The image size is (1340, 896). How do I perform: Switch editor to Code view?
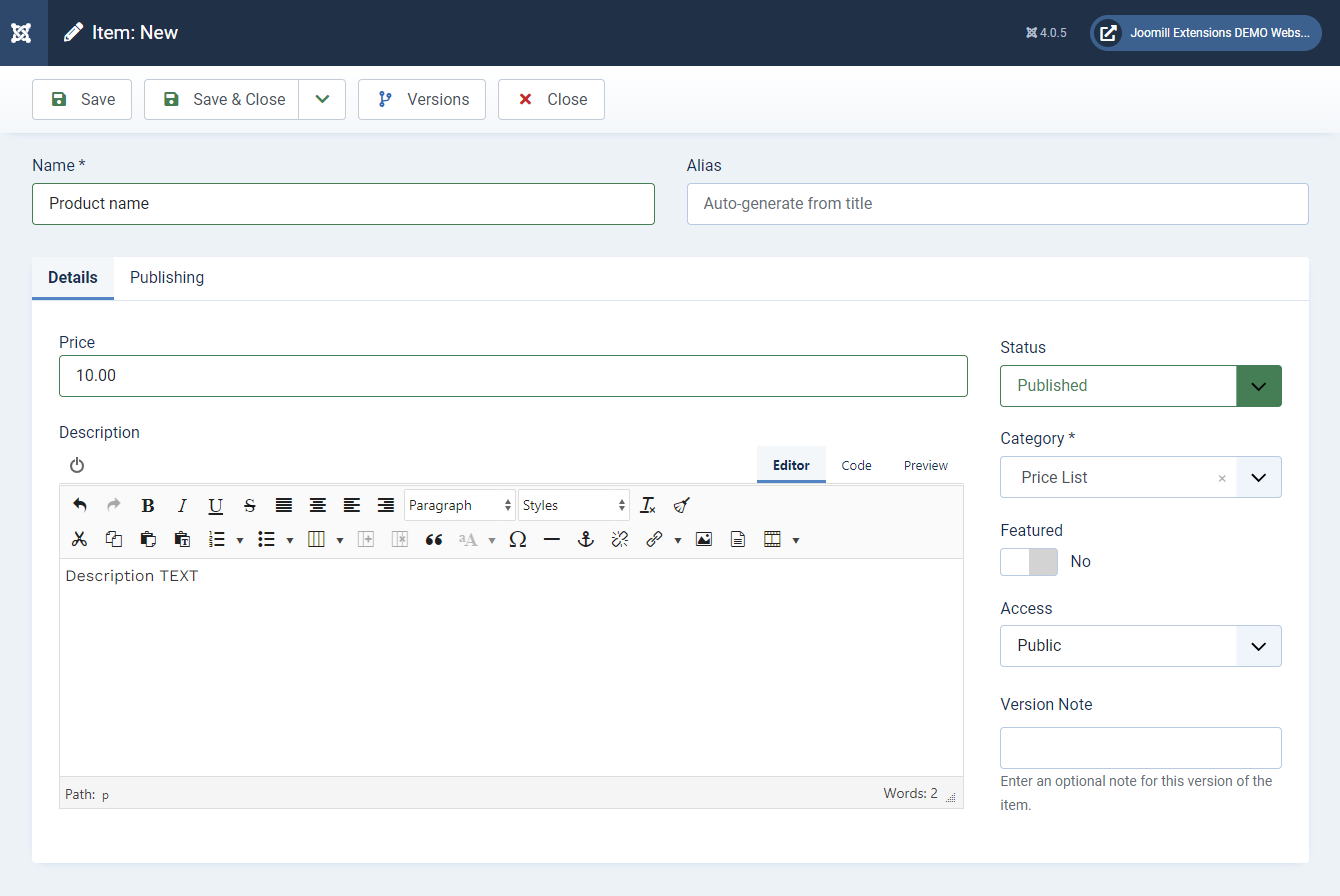pos(856,466)
